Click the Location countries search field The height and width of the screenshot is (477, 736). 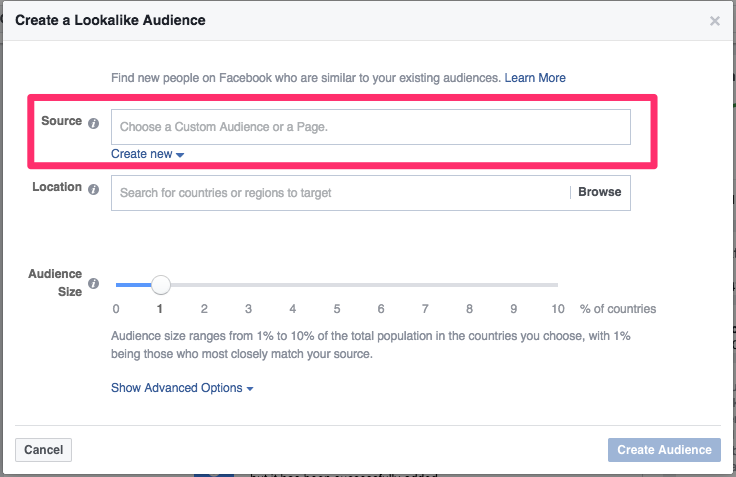pyautogui.click(x=340, y=192)
